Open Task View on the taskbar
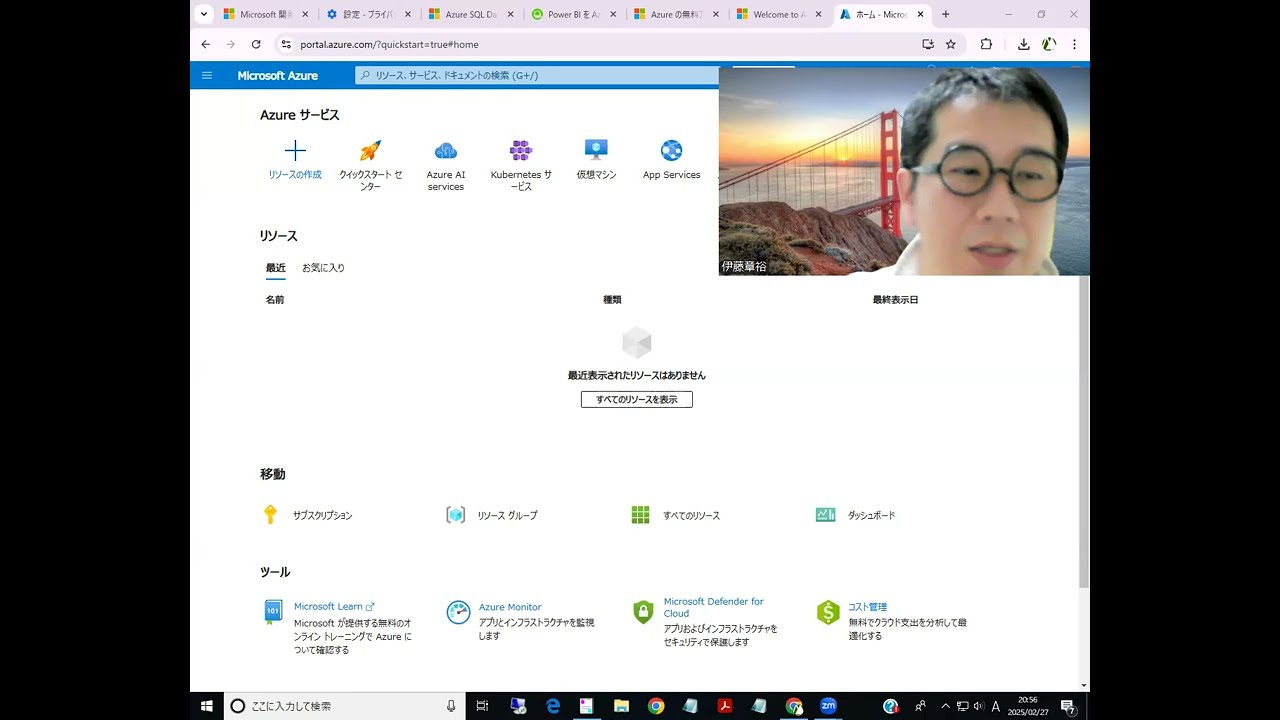The width and height of the screenshot is (1280, 720). [x=482, y=706]
